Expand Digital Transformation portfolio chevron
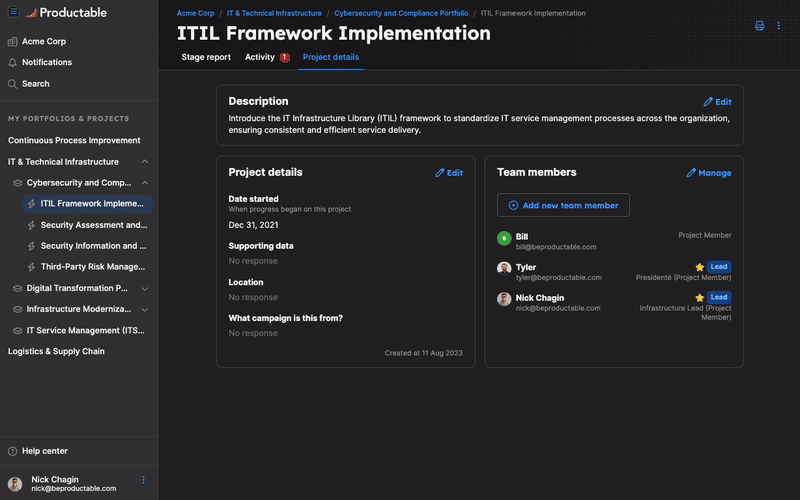The width and height of the screenshot is (800, 500). click(x=144, y=288)
